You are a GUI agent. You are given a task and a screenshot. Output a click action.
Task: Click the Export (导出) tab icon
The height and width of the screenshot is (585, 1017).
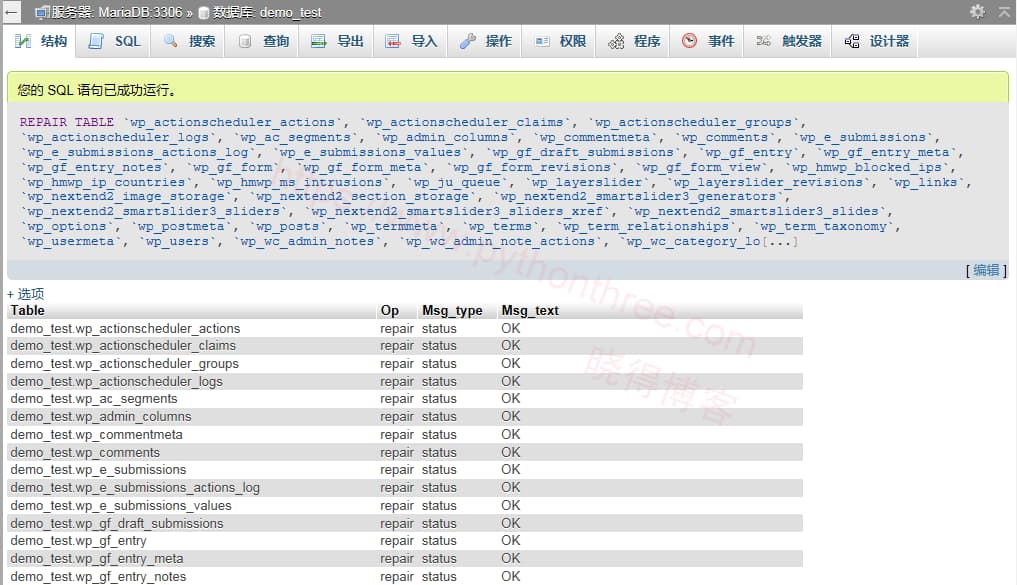[318, 42]
